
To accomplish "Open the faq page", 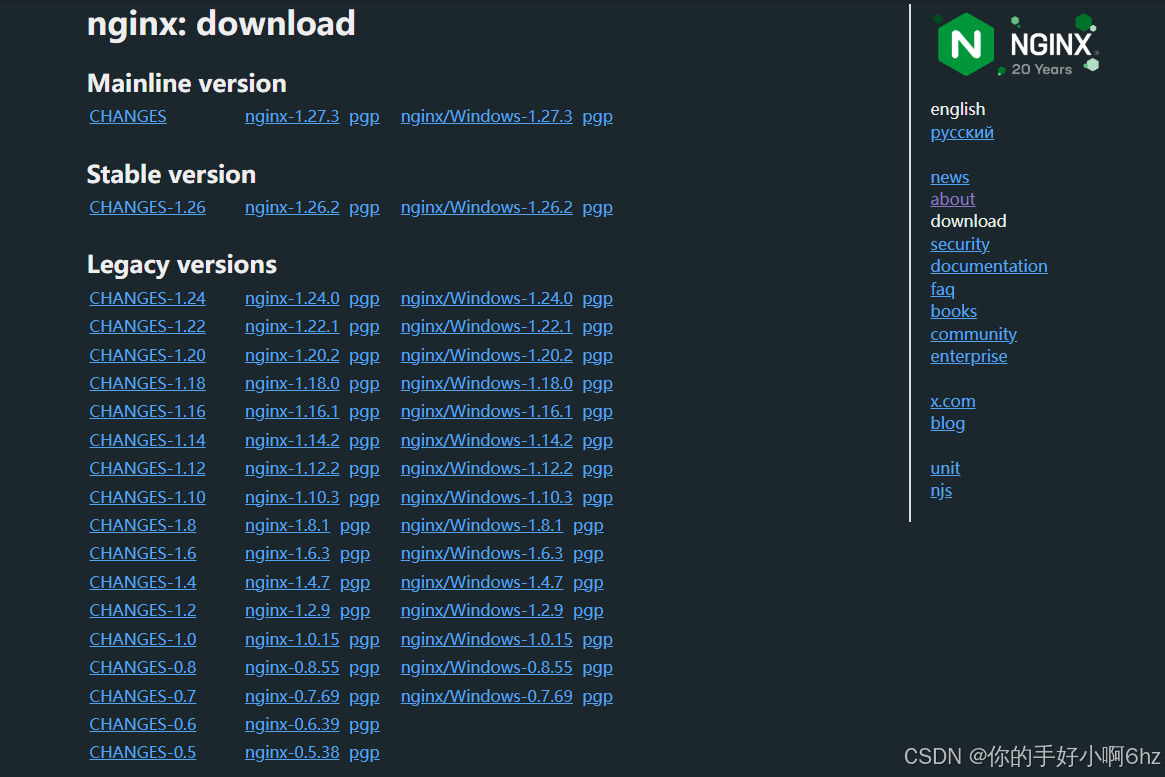I will [x=942, y=290].
